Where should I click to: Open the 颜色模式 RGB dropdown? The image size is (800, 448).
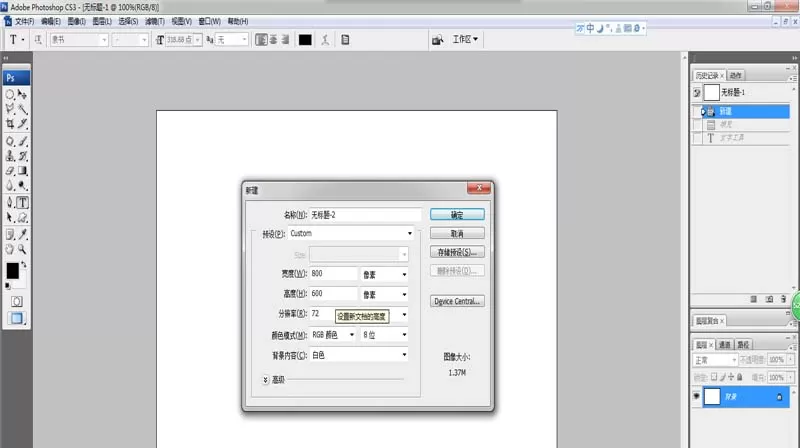(333, 335)
